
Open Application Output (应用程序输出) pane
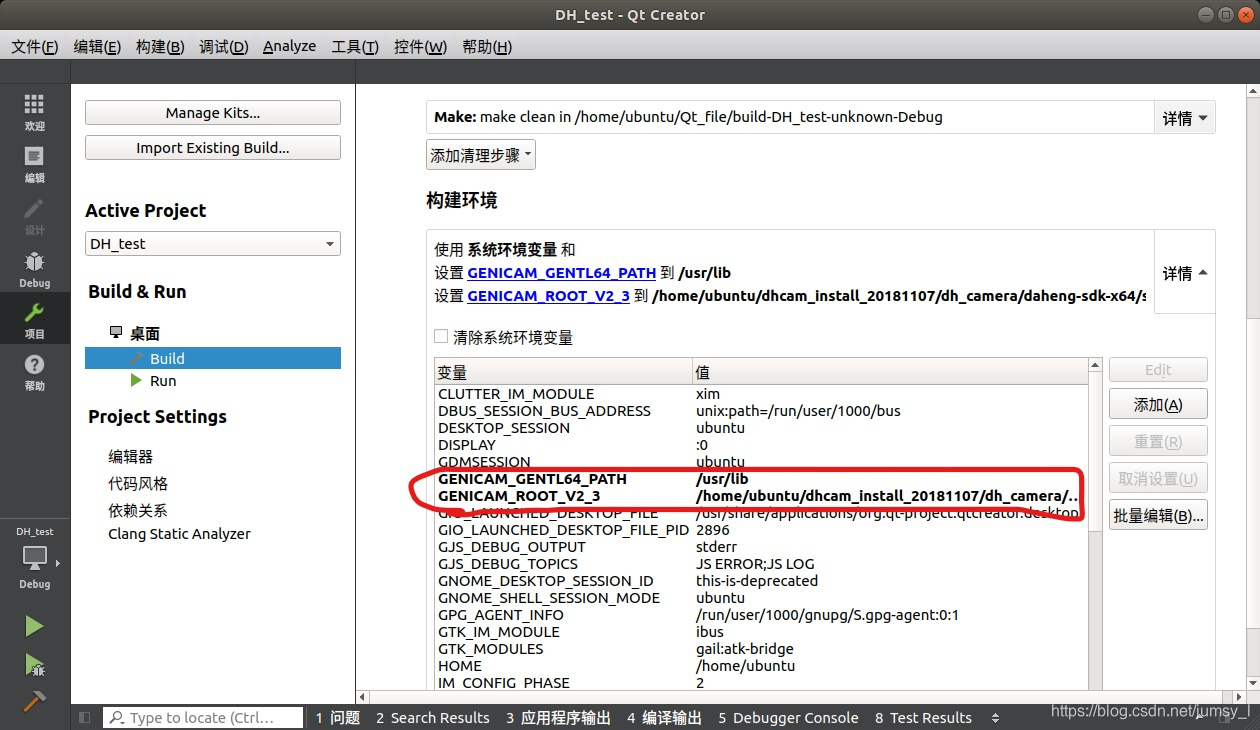pos(558,718)
